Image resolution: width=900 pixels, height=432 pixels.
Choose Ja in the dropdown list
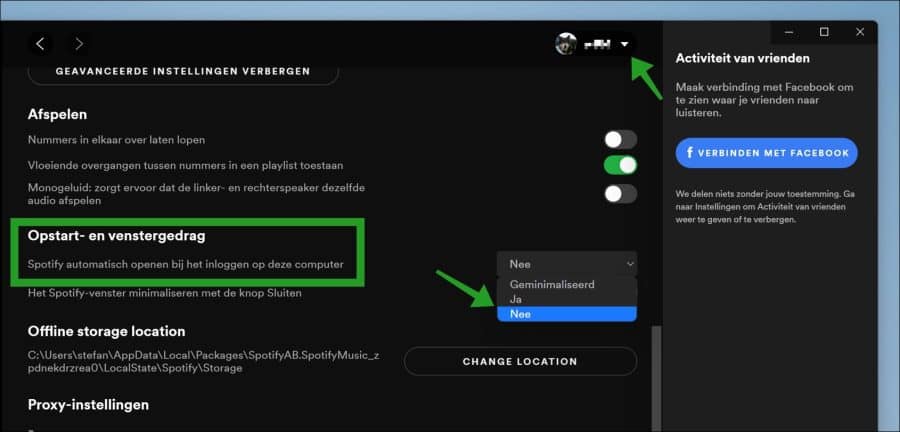(x=567, y=299)
